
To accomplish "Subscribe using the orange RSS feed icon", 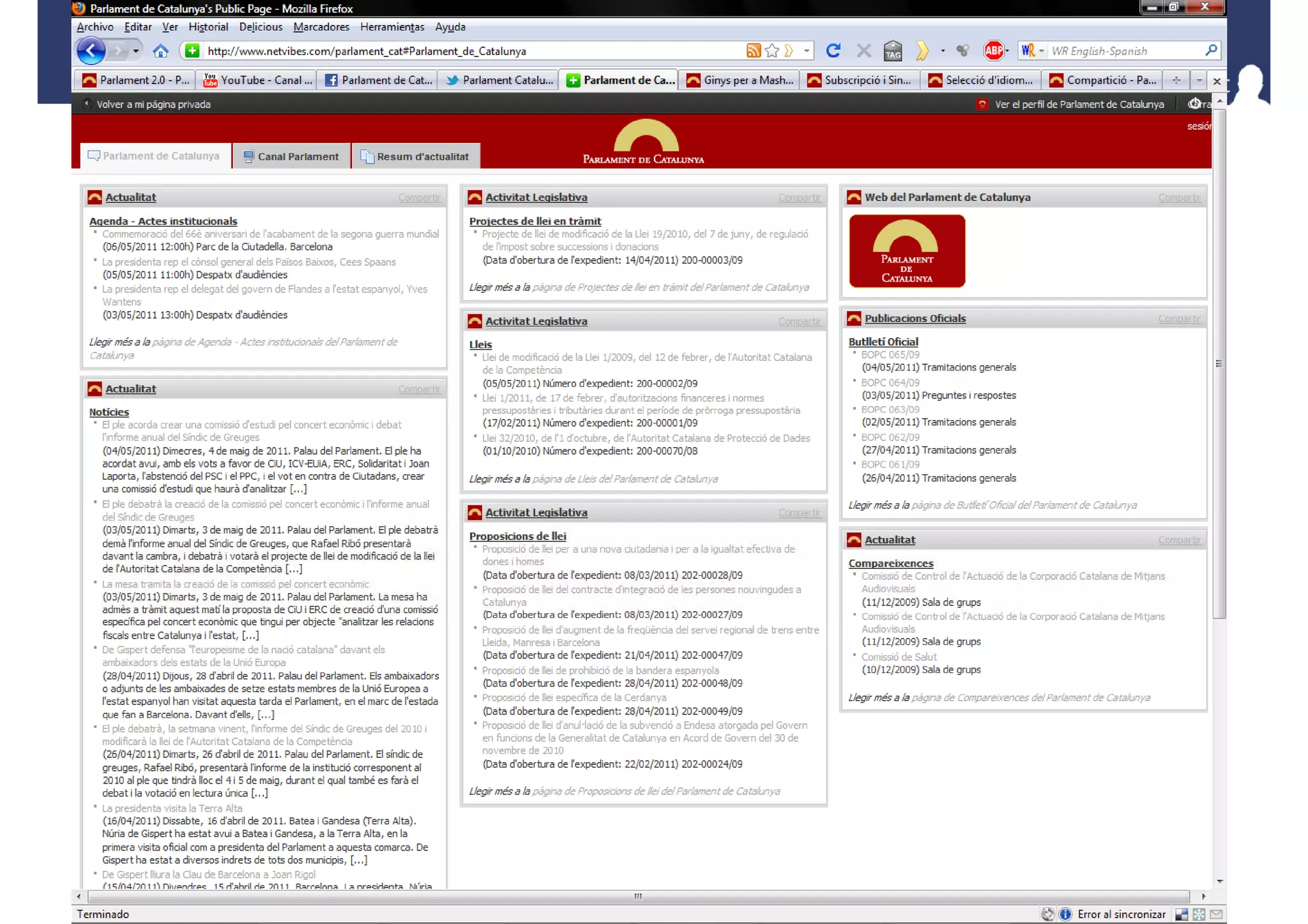I will pos(754,50).
